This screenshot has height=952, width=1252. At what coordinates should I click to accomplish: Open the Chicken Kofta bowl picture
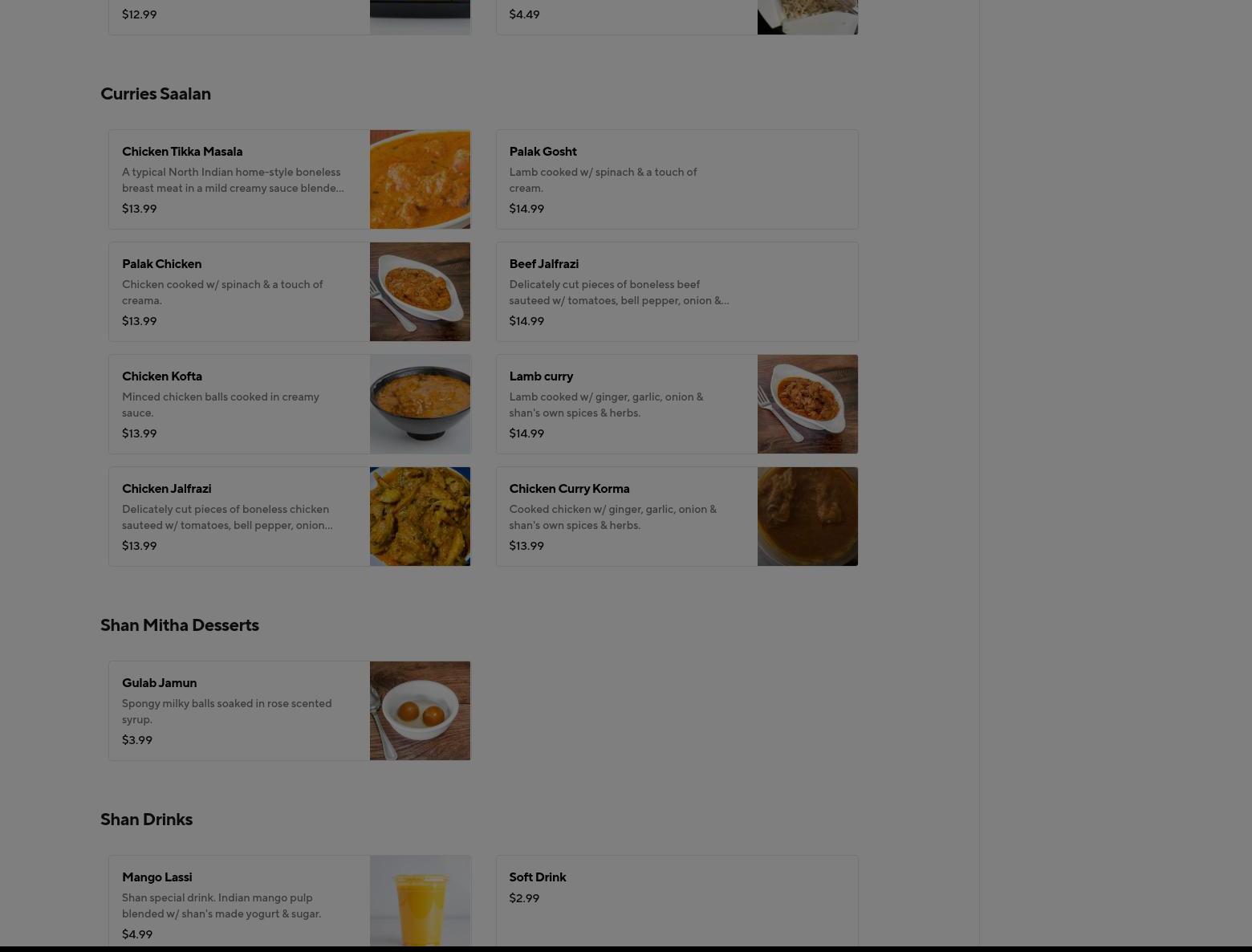(x=420, y=404)
